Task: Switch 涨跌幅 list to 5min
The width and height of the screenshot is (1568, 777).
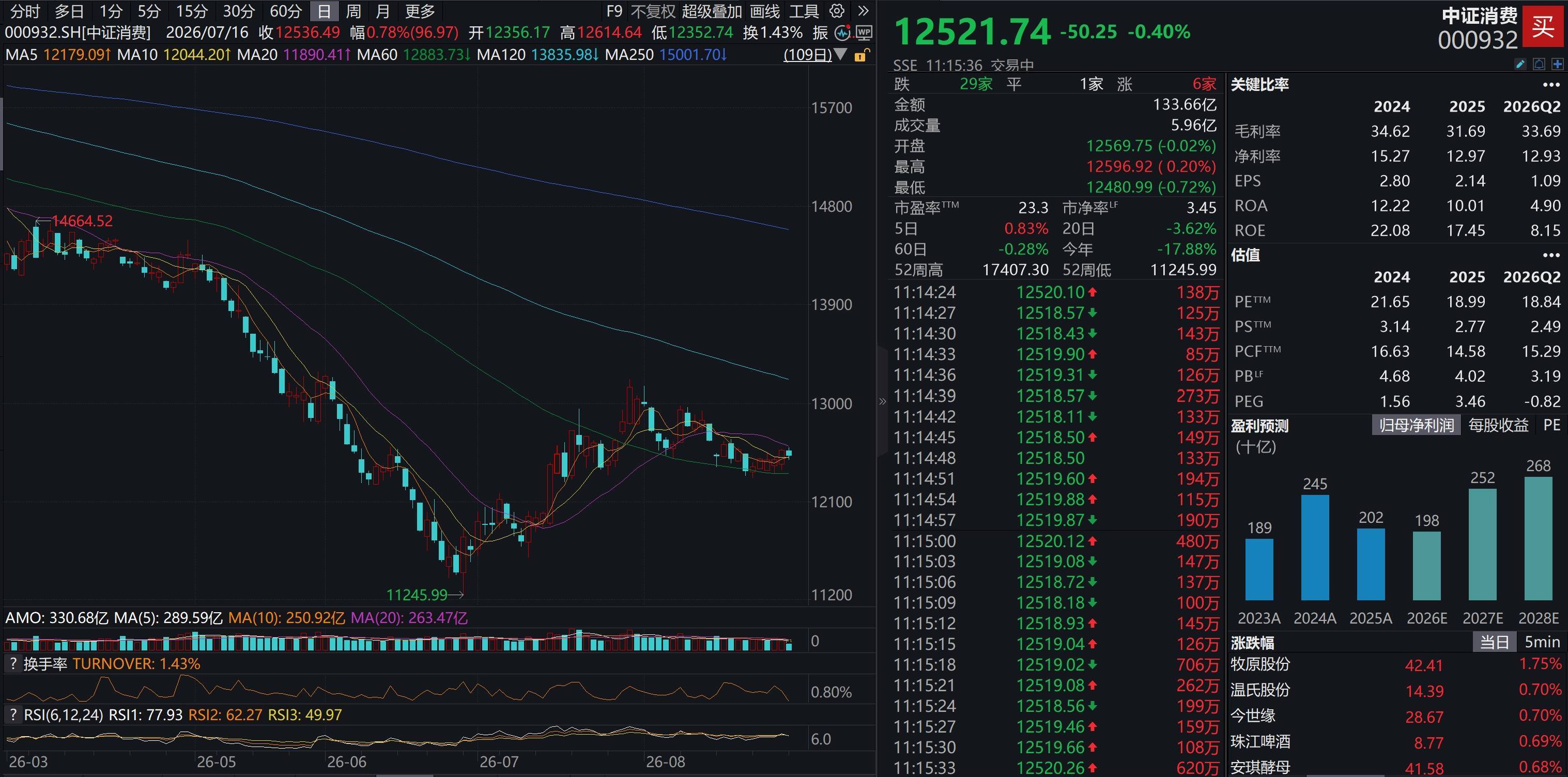Action: point(1542,642)
